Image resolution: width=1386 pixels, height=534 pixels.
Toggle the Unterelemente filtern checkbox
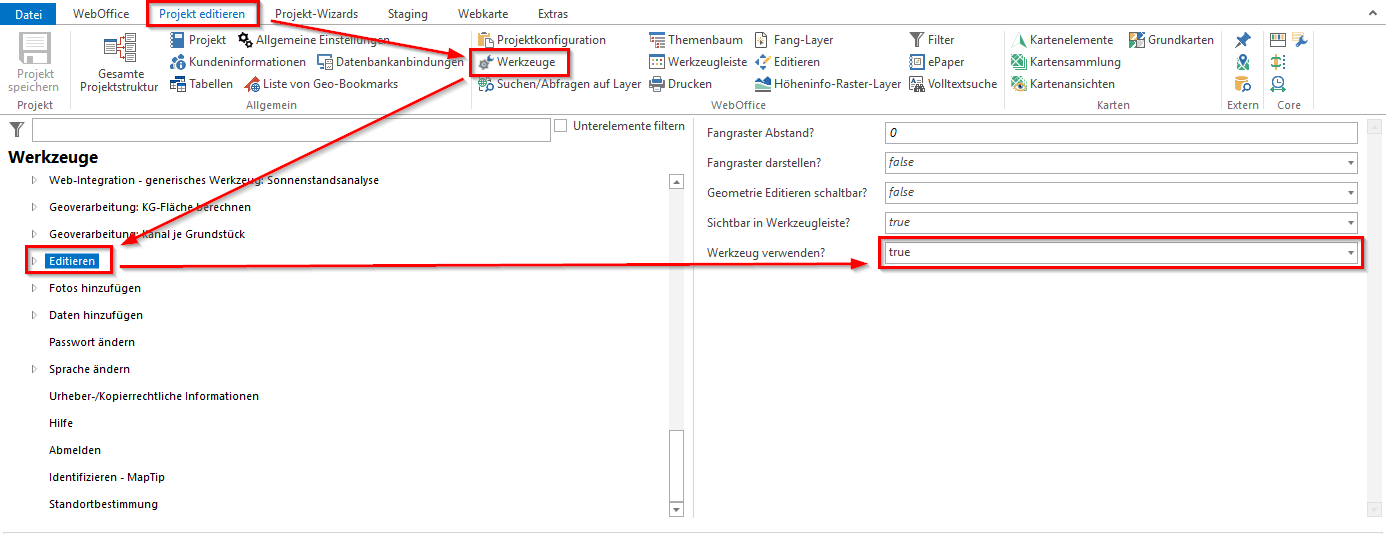coord(561,126)
